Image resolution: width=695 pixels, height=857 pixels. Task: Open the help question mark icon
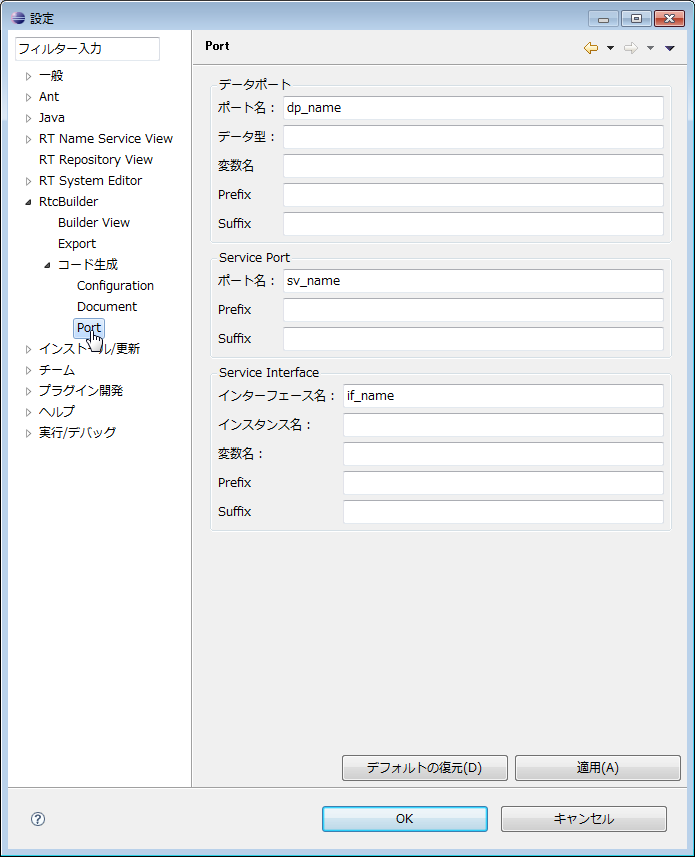(38, 819)
